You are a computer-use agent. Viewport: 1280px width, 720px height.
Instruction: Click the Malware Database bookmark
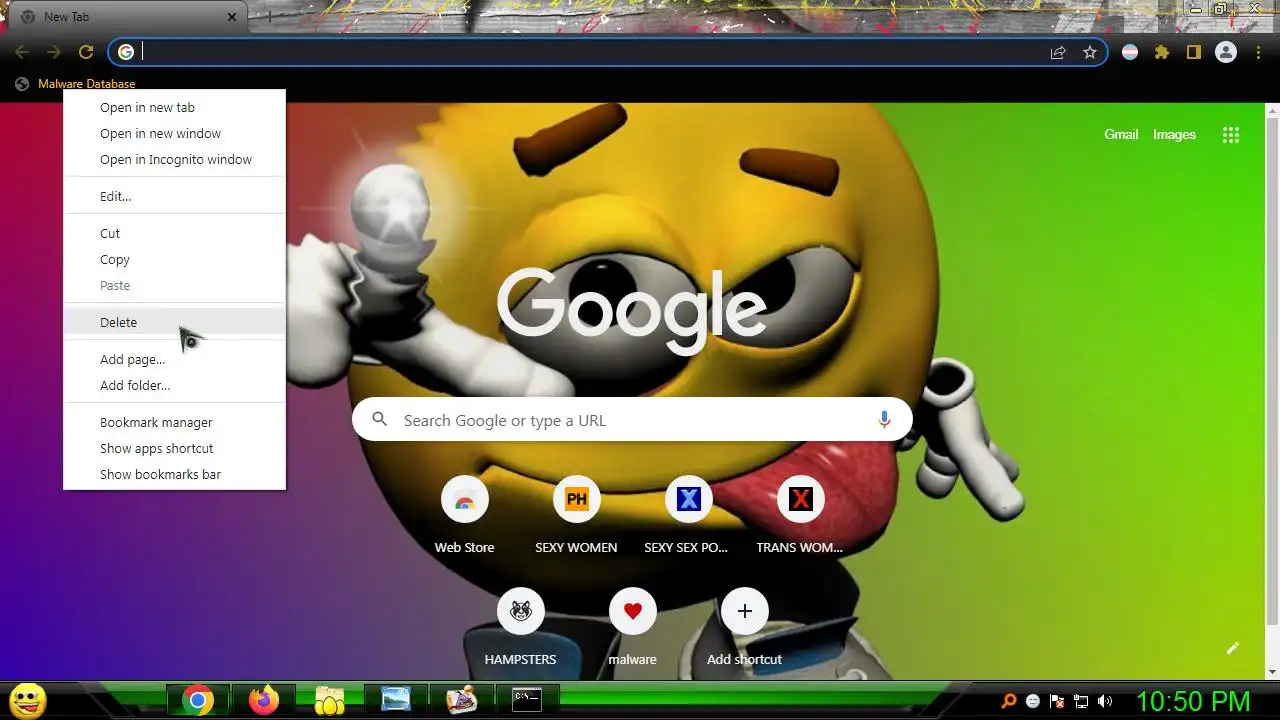coord(76,84)
